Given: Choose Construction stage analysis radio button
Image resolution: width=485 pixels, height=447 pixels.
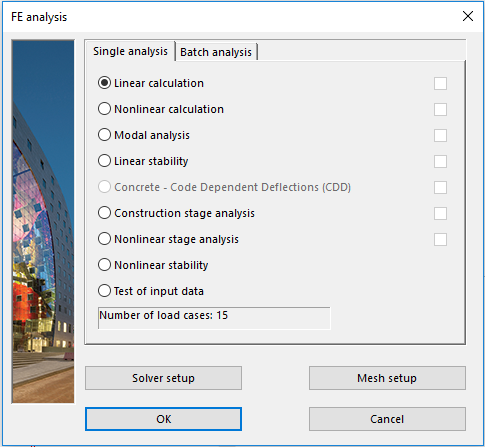Looking at the screenshot, I should (x=104, y=213).
